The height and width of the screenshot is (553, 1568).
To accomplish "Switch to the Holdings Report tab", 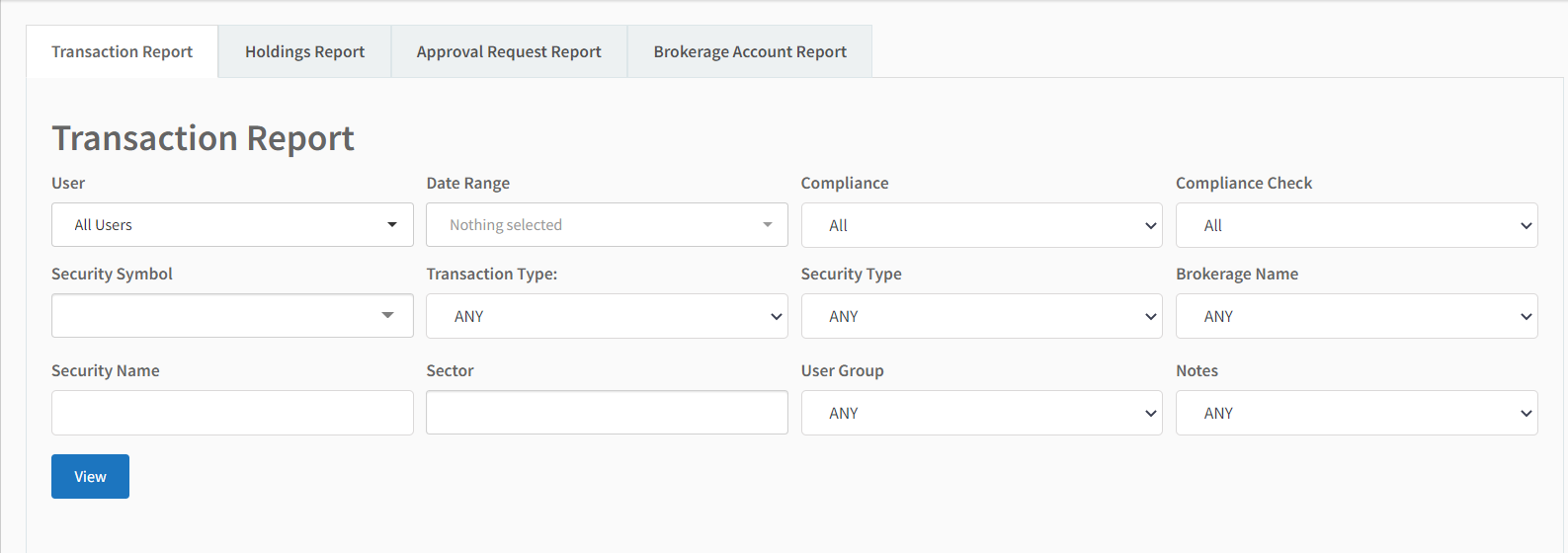I will [304, 51].
